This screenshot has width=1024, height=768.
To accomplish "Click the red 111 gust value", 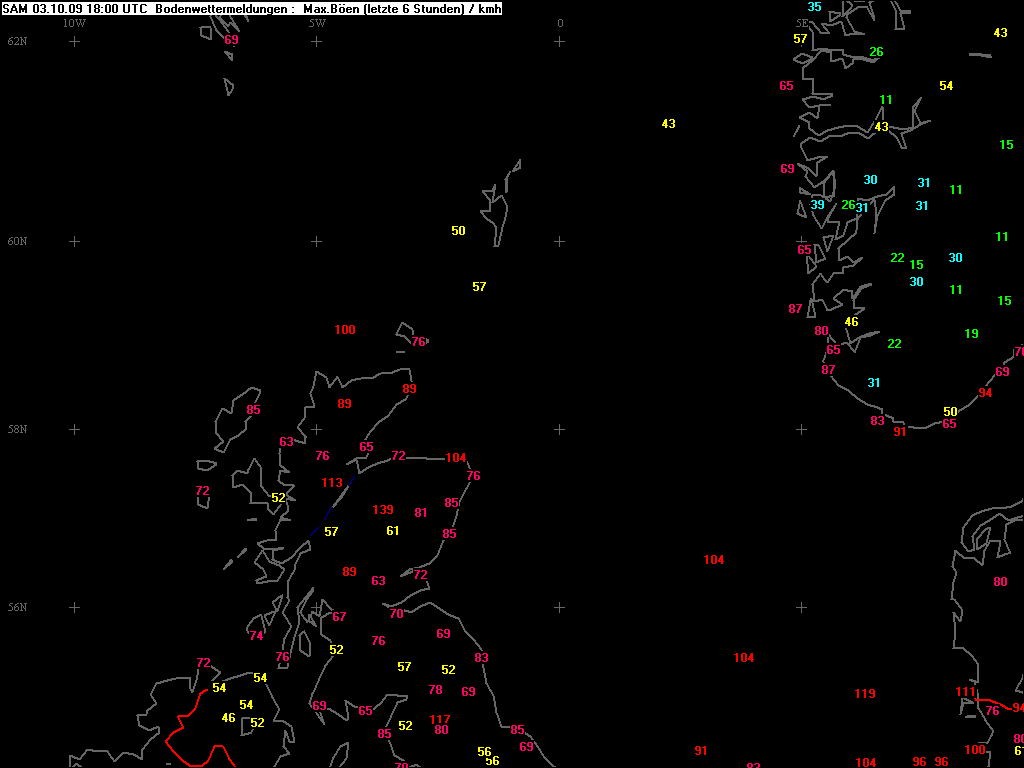I will 965,692.
